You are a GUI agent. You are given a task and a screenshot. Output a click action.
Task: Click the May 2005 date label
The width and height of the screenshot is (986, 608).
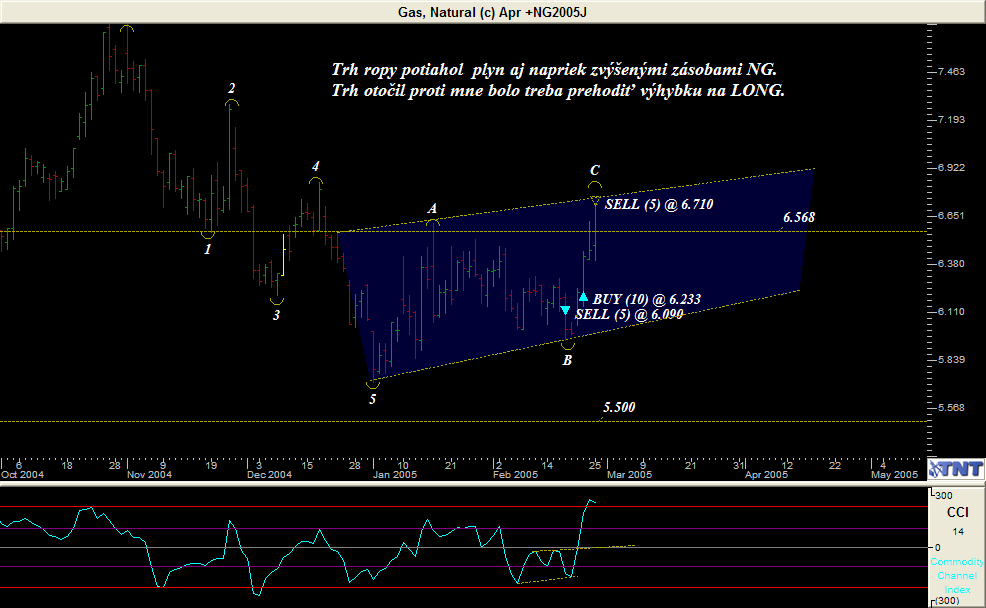point(894,475)
